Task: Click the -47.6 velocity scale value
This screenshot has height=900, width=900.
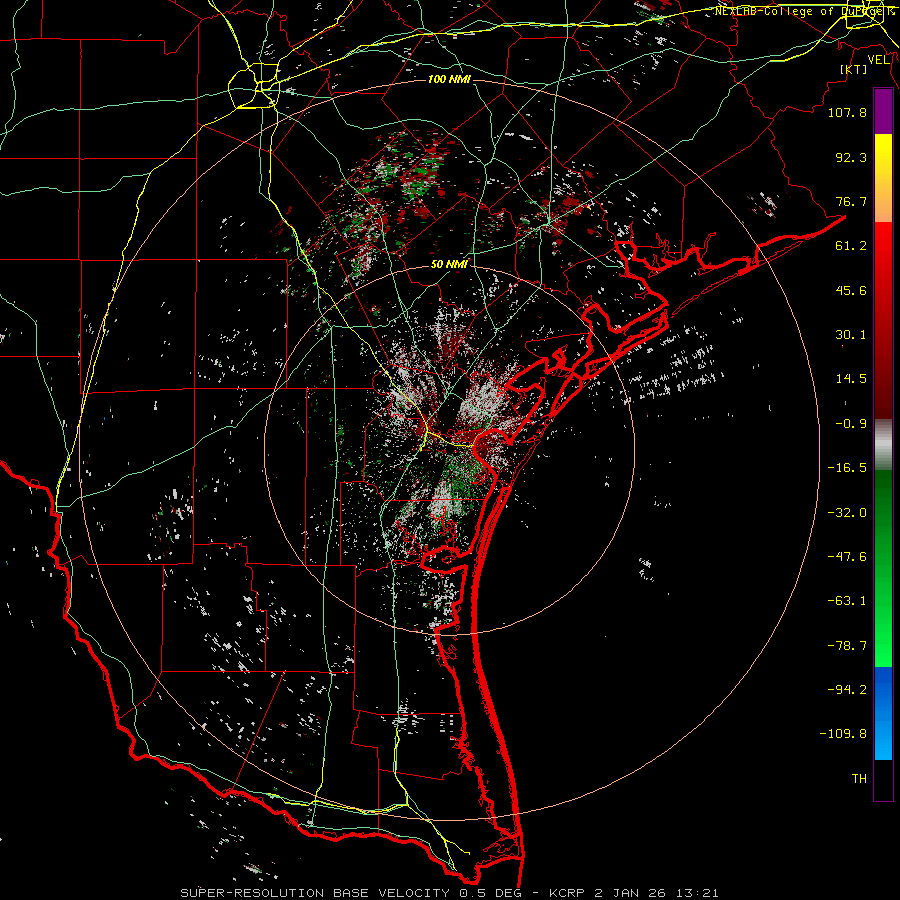Action: pos(847,557)
